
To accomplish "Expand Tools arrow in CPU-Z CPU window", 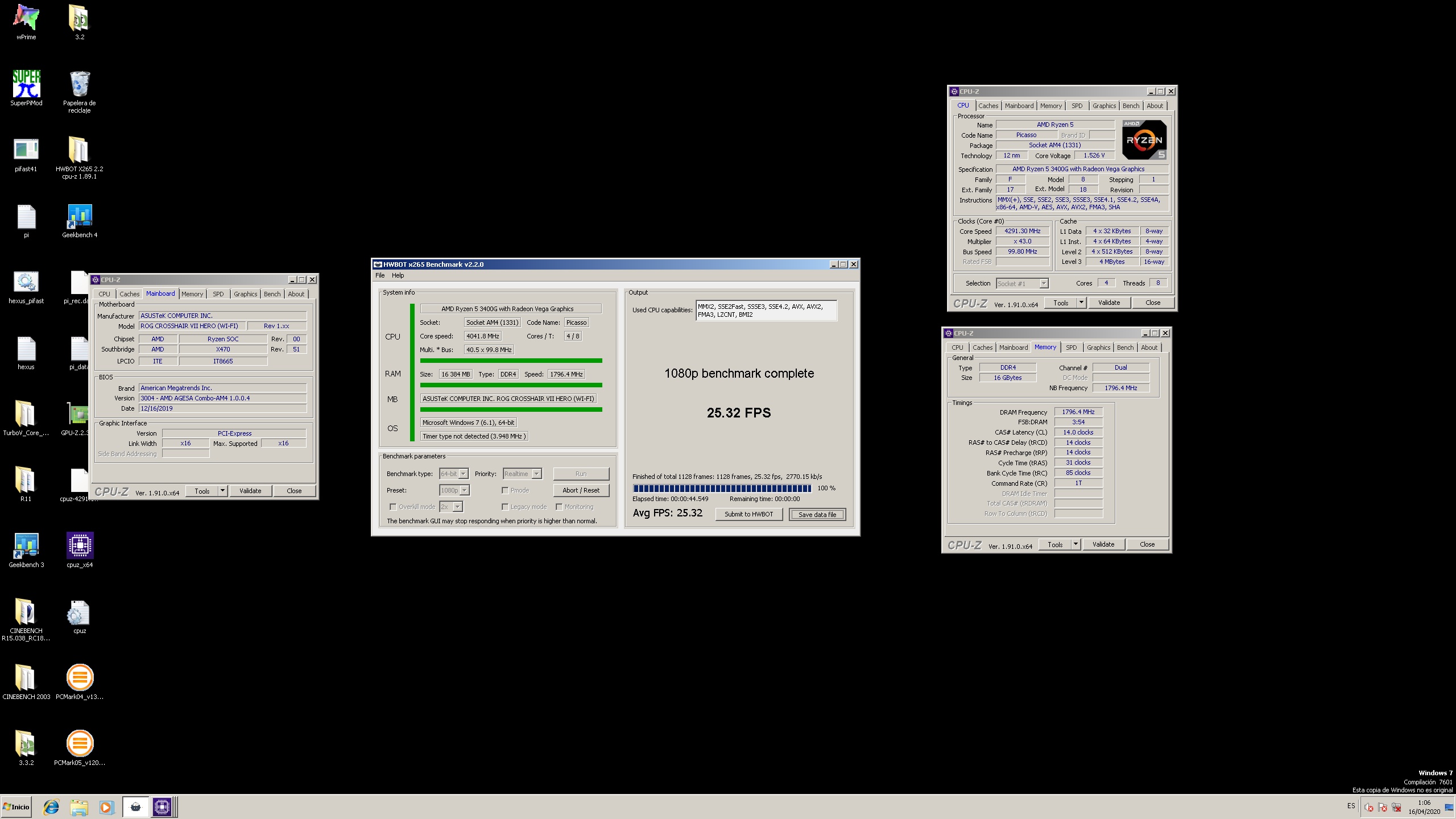I will pyautogui.click(x=1082, y=303).
